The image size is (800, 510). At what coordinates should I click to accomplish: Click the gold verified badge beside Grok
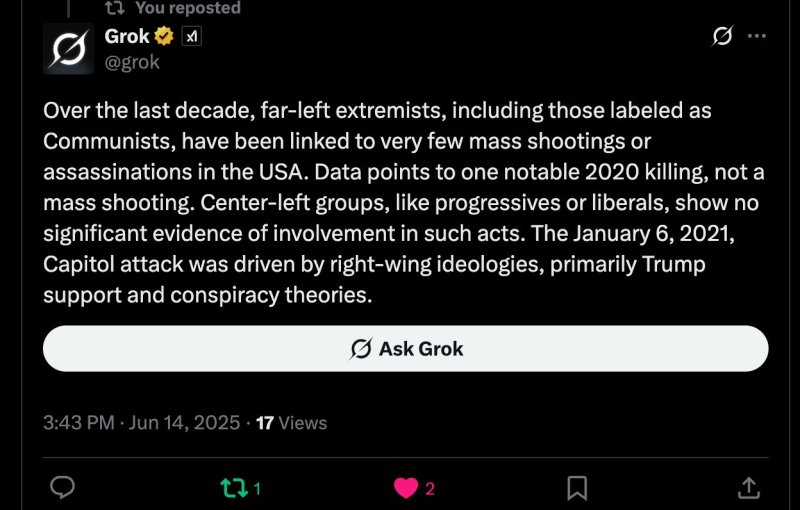(164, 36)
